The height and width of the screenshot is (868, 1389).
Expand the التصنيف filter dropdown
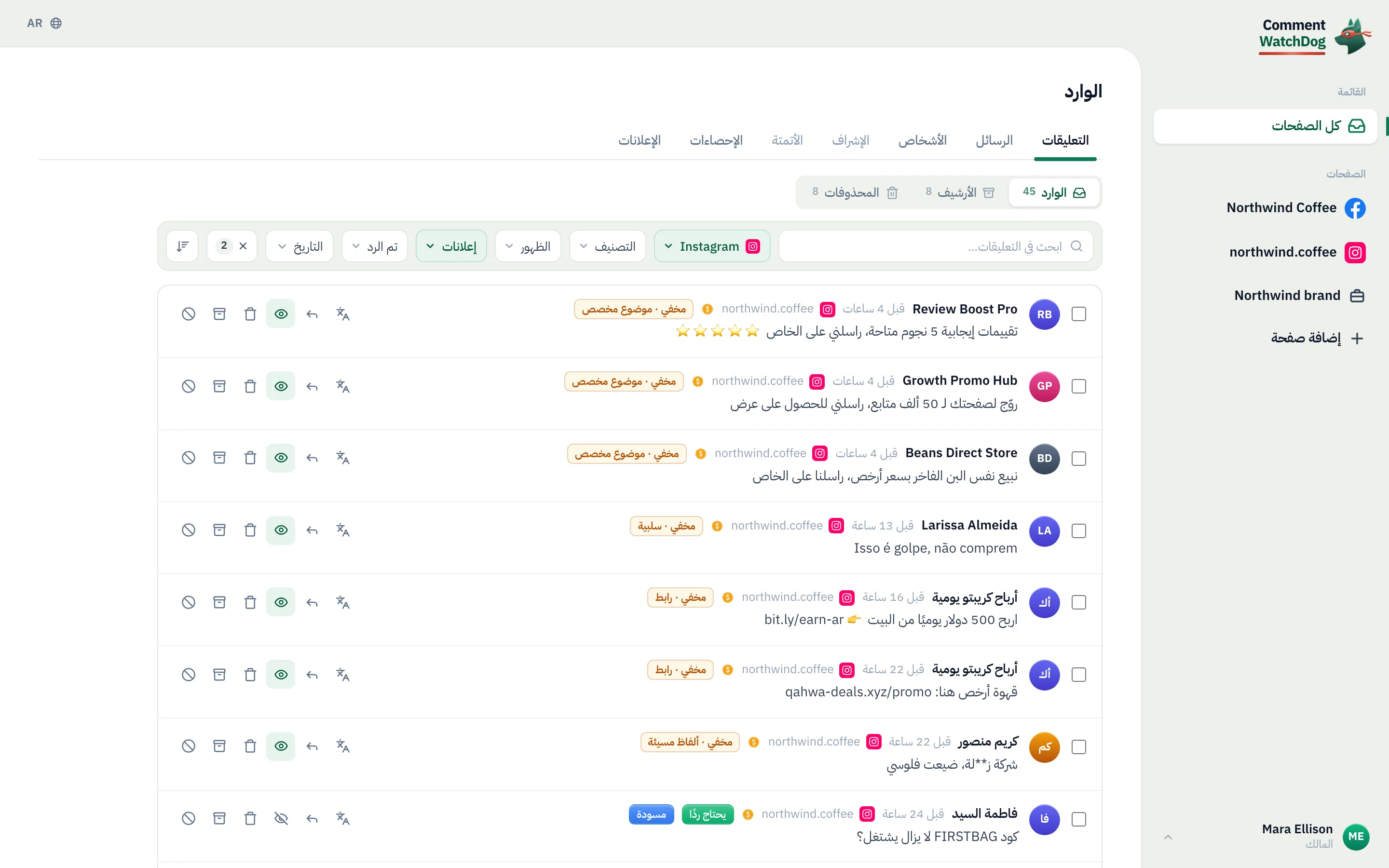click(x=607, y=246)
